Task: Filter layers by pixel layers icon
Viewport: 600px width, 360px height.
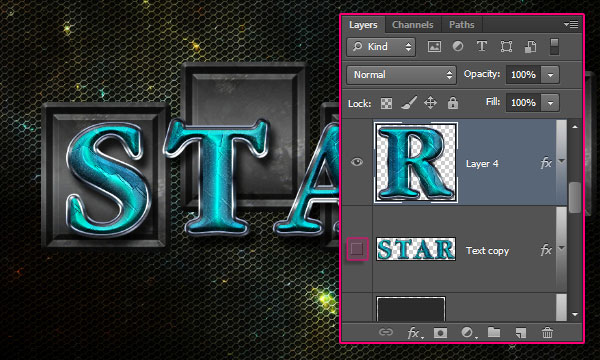Action: [x=434, y=47]
